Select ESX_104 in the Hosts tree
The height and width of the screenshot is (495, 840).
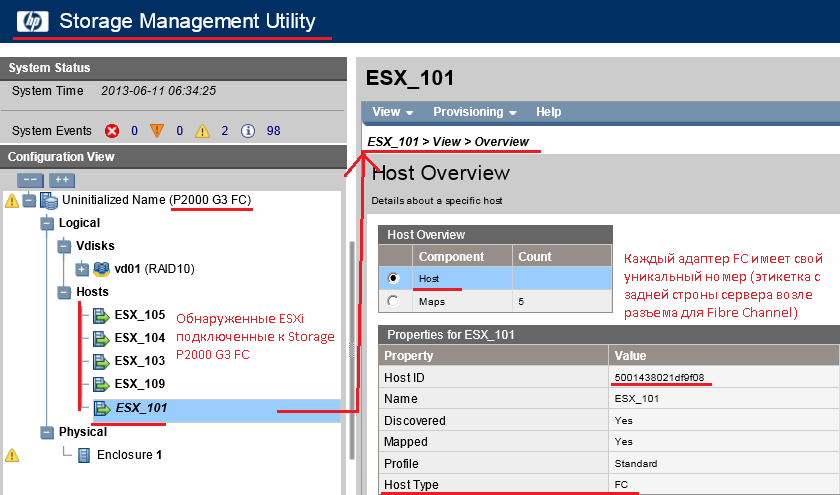(139, 338)
